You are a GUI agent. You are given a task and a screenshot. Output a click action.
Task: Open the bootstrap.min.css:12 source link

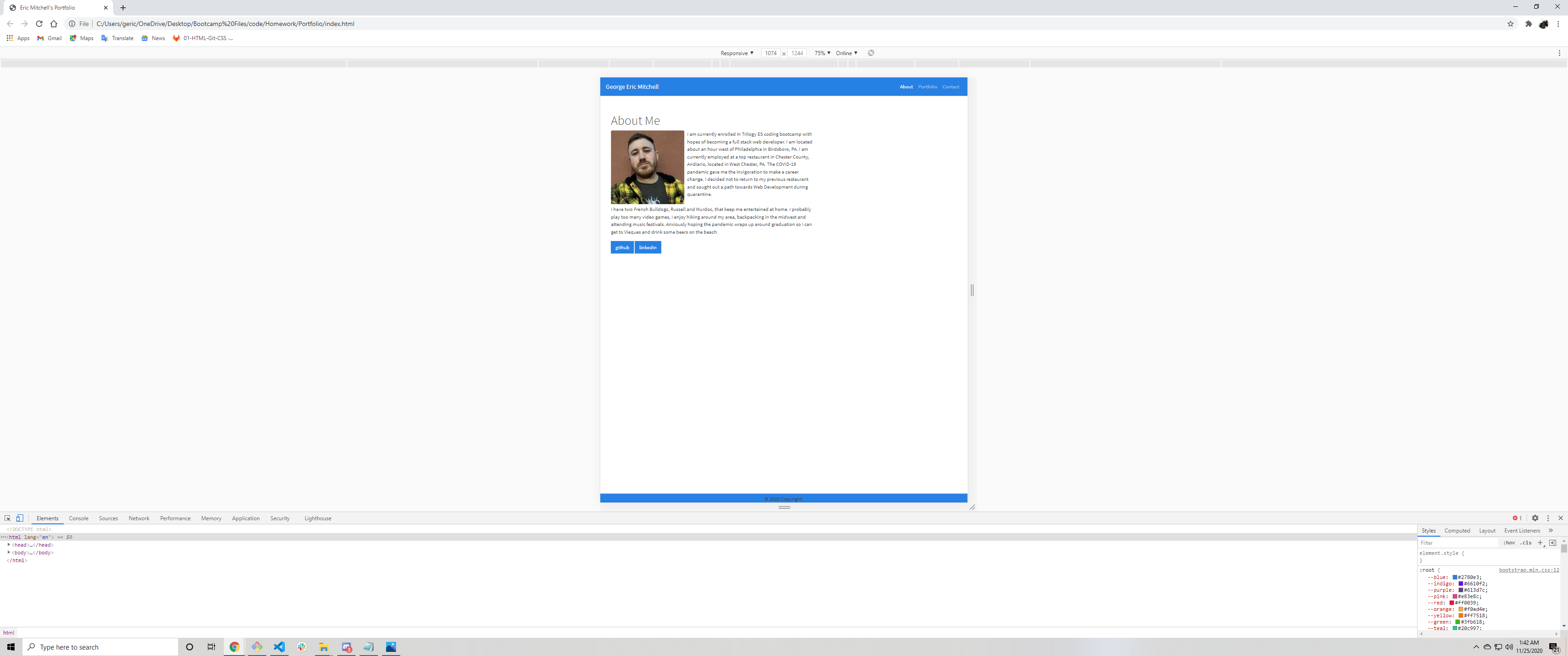[1528, 570]
